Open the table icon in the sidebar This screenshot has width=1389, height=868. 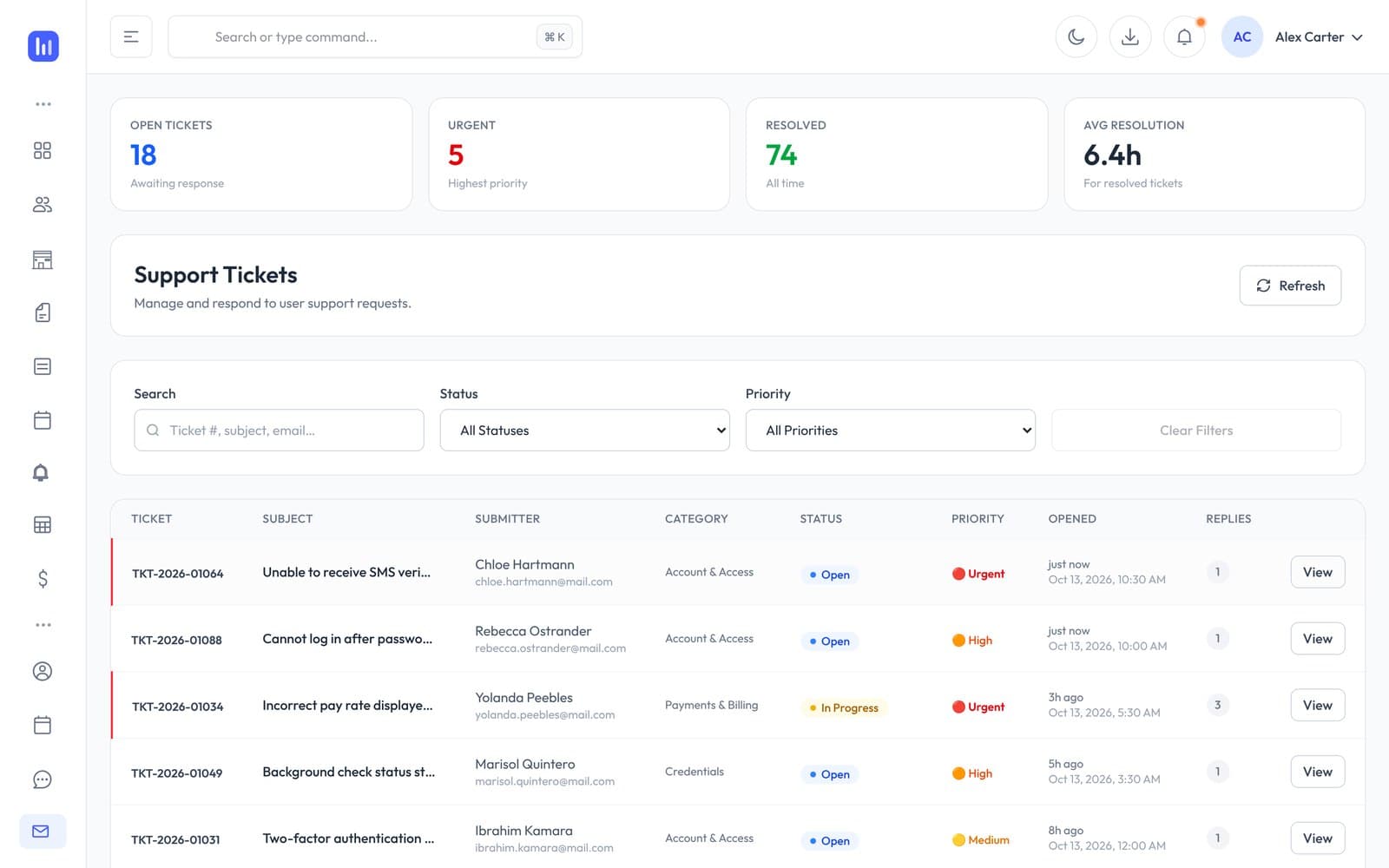point(43,525)
